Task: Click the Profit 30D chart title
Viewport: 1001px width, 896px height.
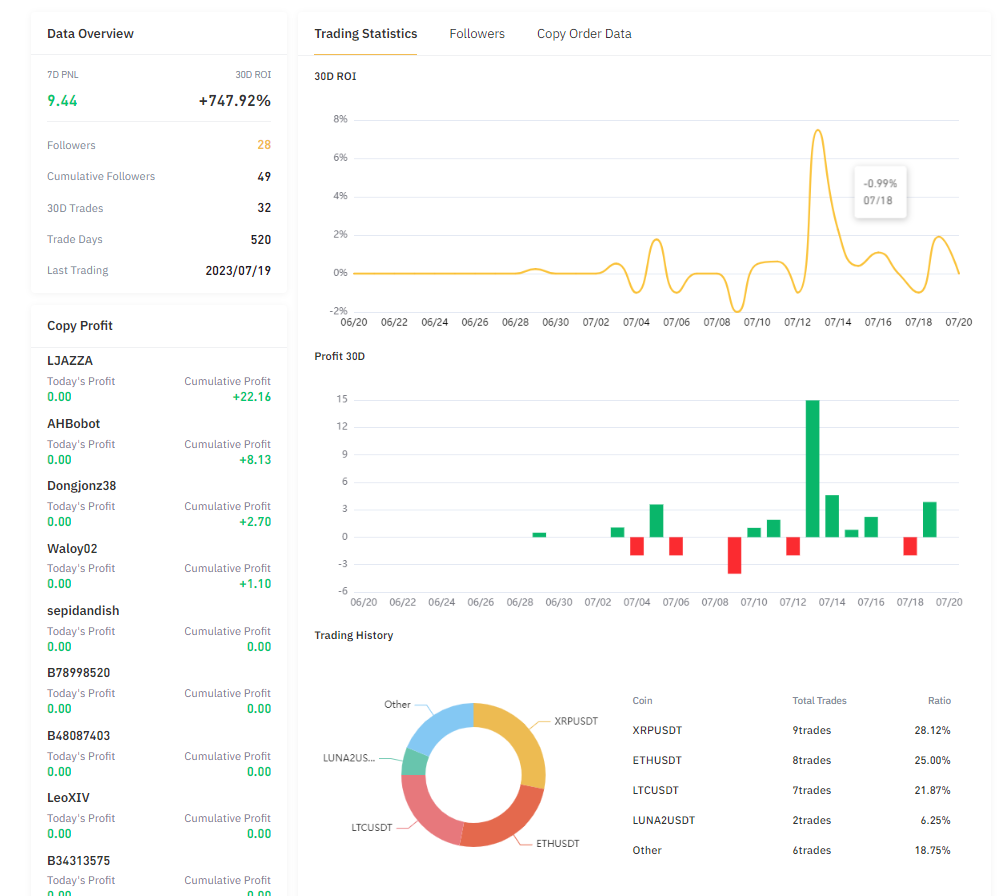Action: tap(340, 357)
